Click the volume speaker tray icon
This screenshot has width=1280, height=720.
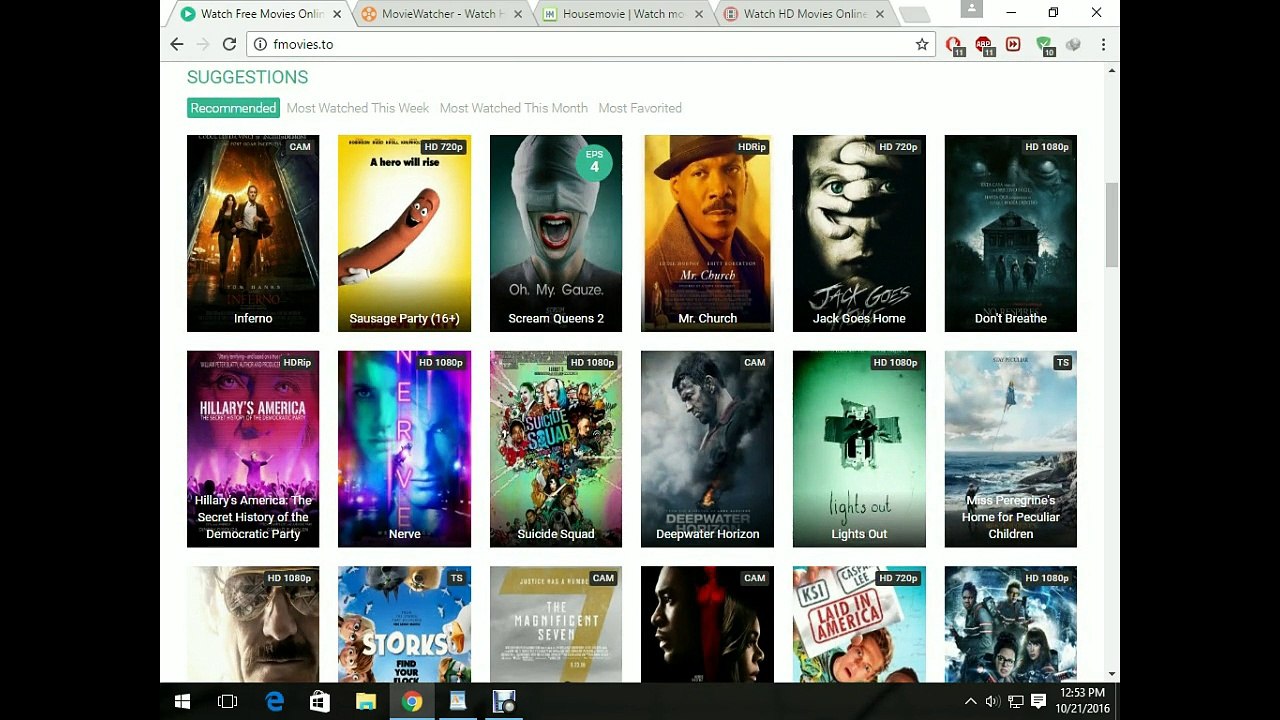[x=992, y=702]
